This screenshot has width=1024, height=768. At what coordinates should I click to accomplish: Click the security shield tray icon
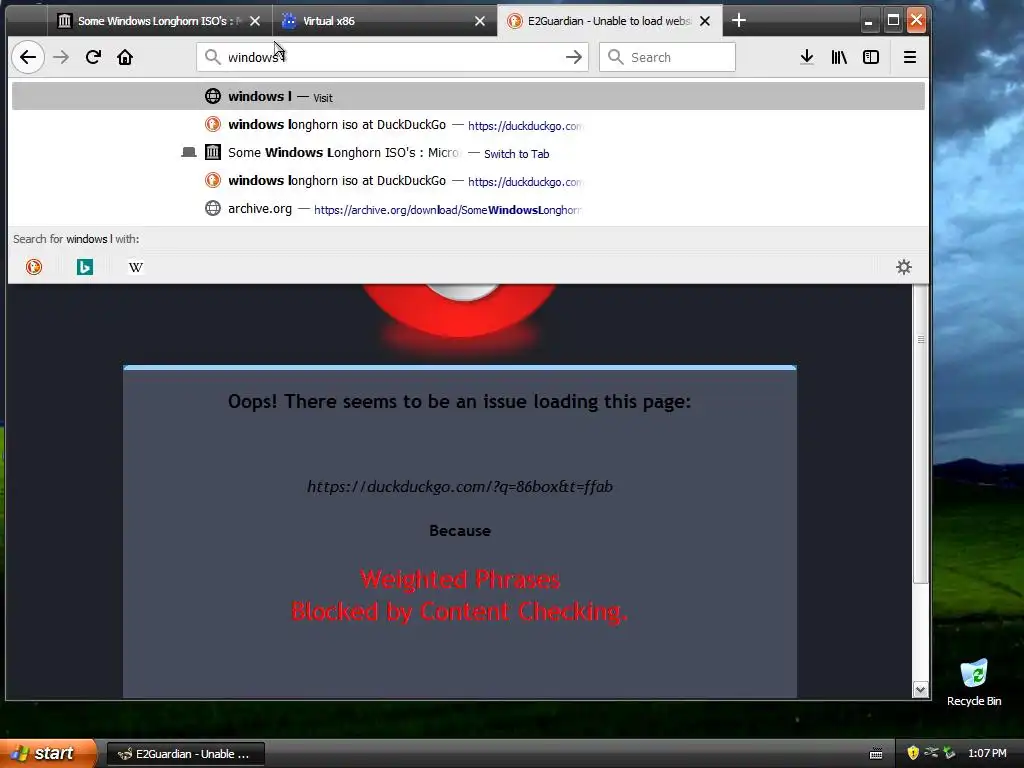tap(913, 753)
